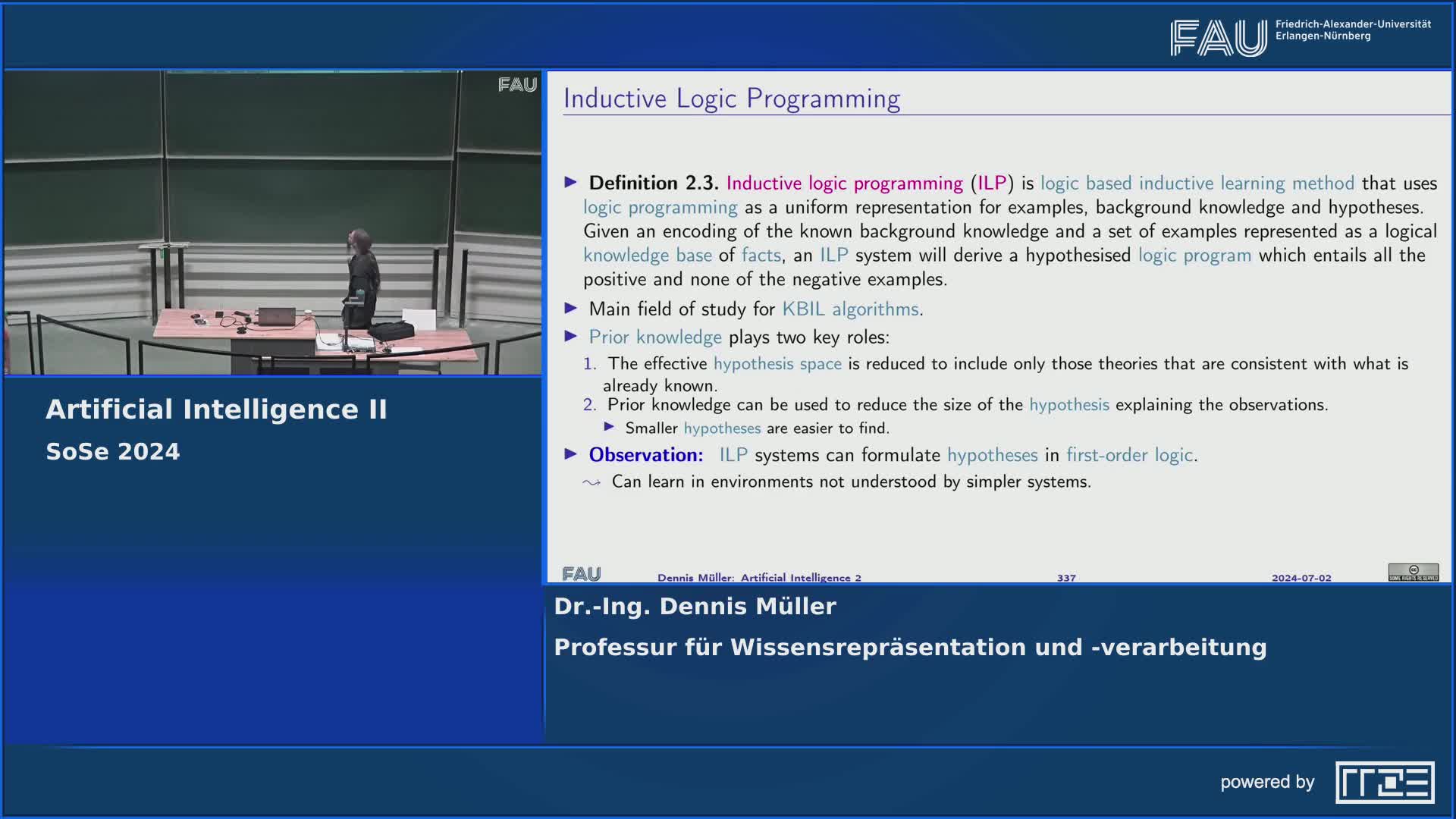Follow the 'first-order logic' link

coord(1129,455)
